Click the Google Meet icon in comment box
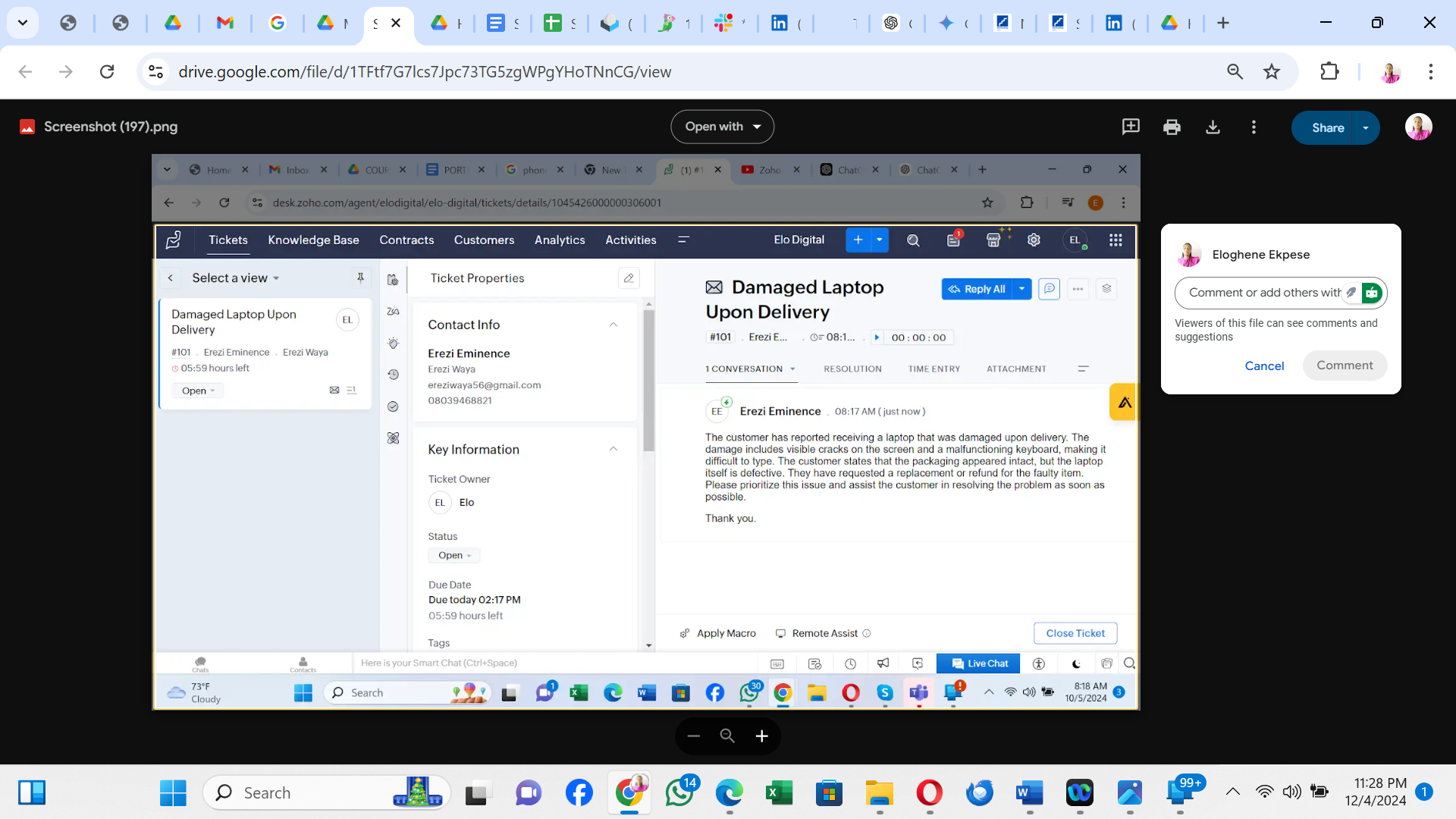 [1371, 293]
